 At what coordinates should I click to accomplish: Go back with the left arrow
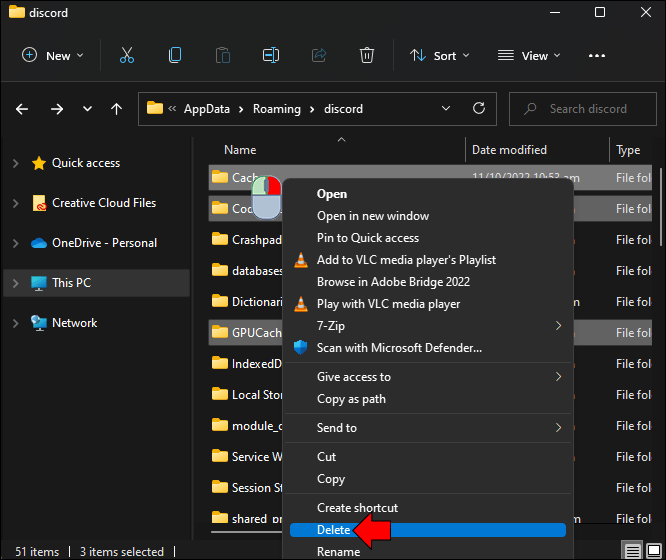tap(22, 109)
